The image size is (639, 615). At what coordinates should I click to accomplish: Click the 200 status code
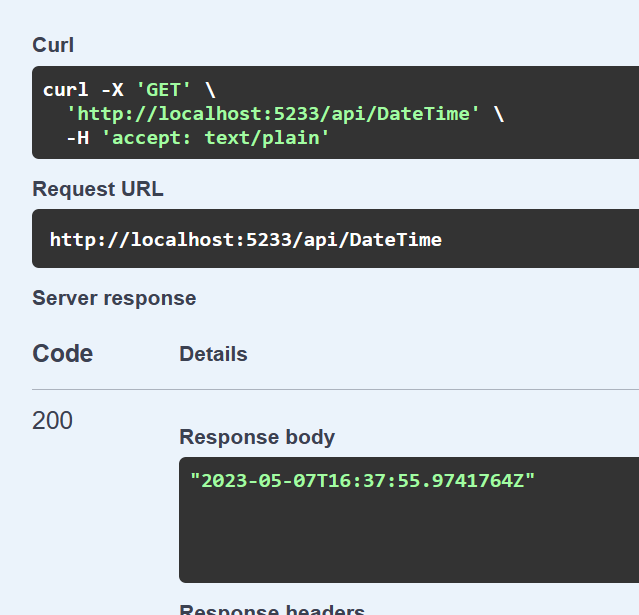pos(52,421)
